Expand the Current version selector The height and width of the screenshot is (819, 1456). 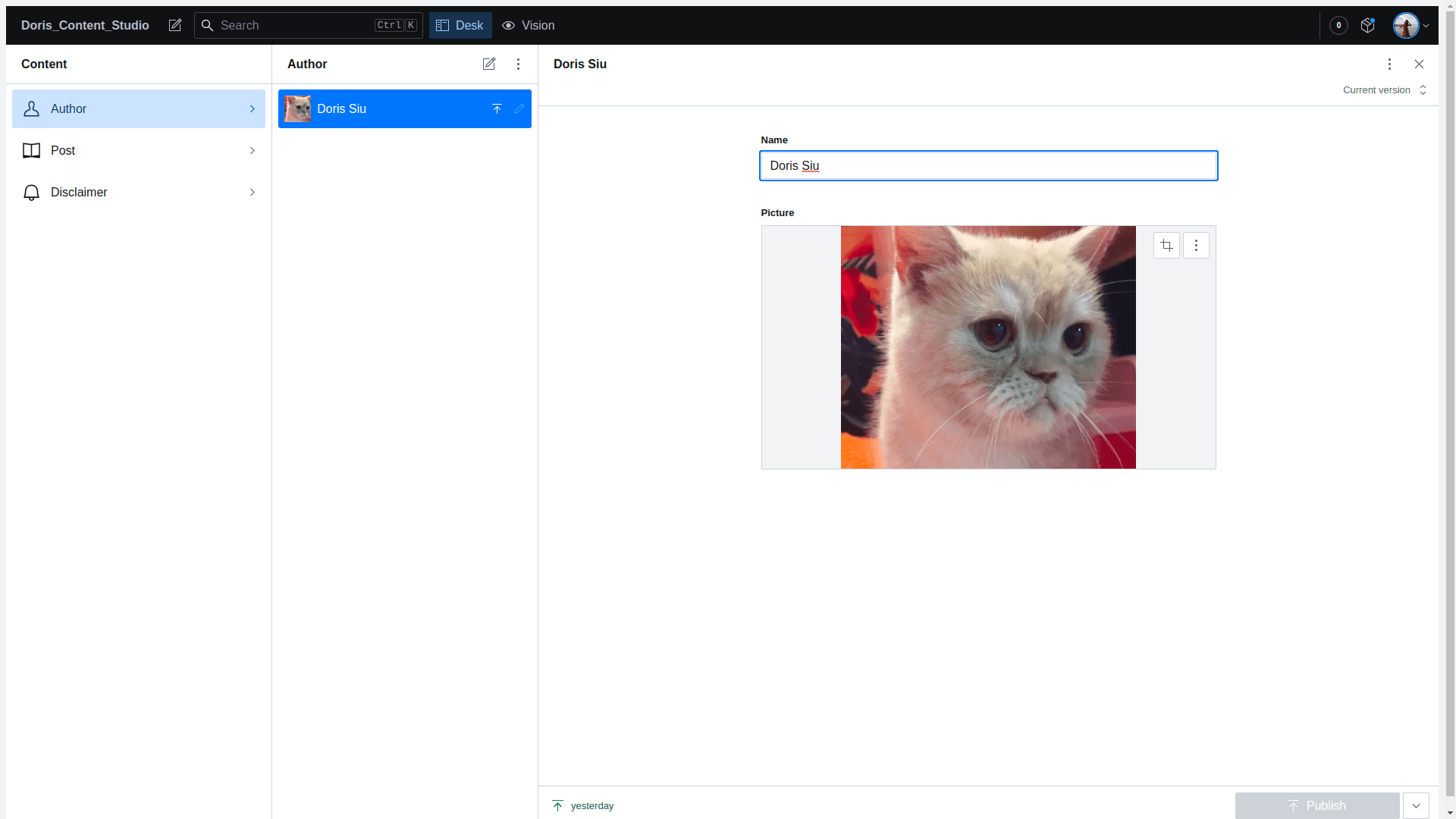1385,90
